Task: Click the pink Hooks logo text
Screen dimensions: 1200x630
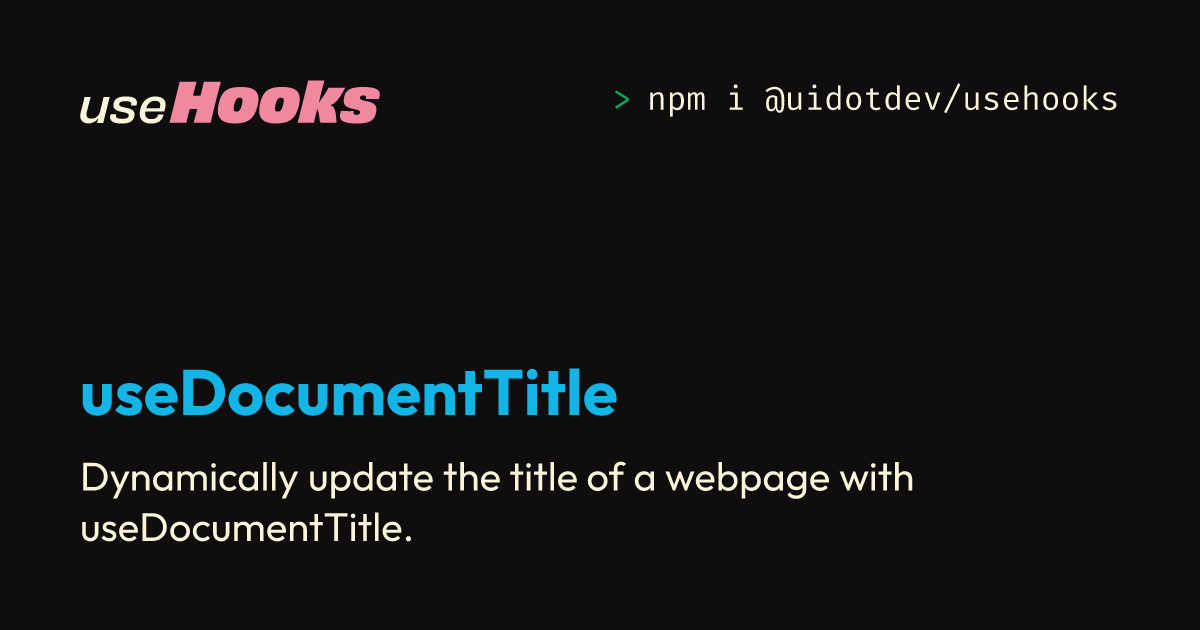Action: 274,104
